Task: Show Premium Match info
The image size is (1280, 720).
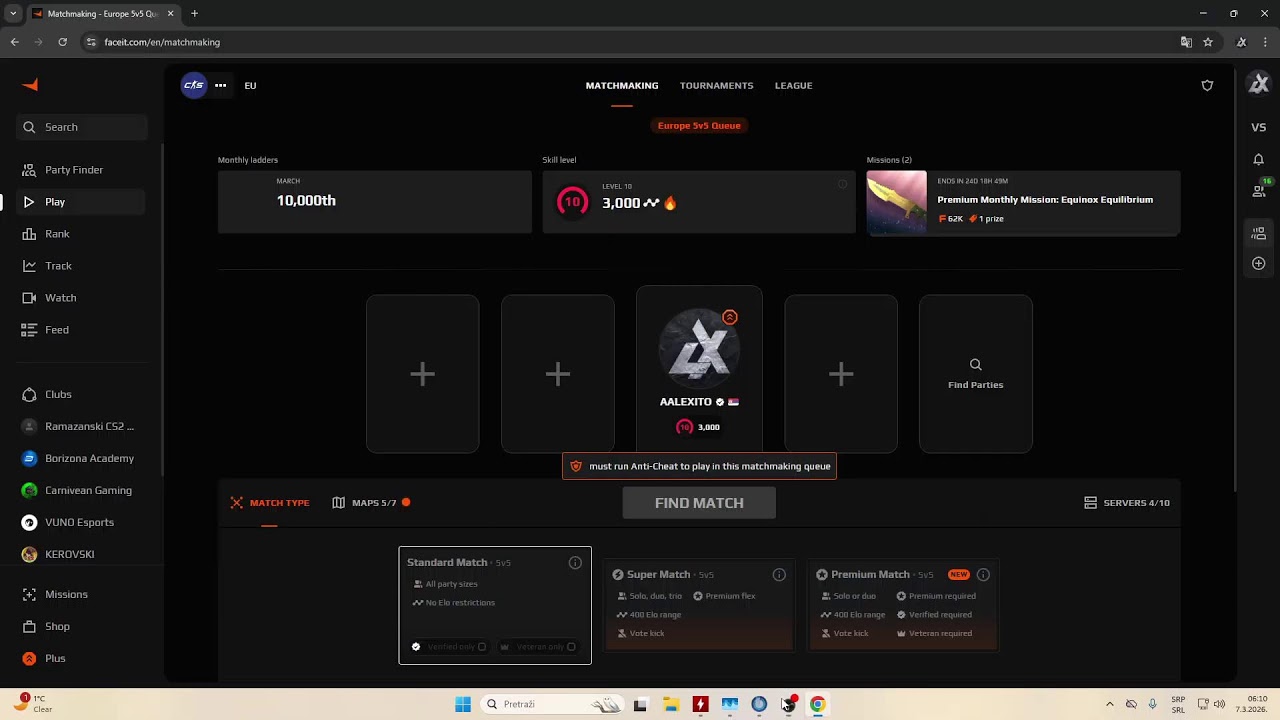Action: pos(983,575)
